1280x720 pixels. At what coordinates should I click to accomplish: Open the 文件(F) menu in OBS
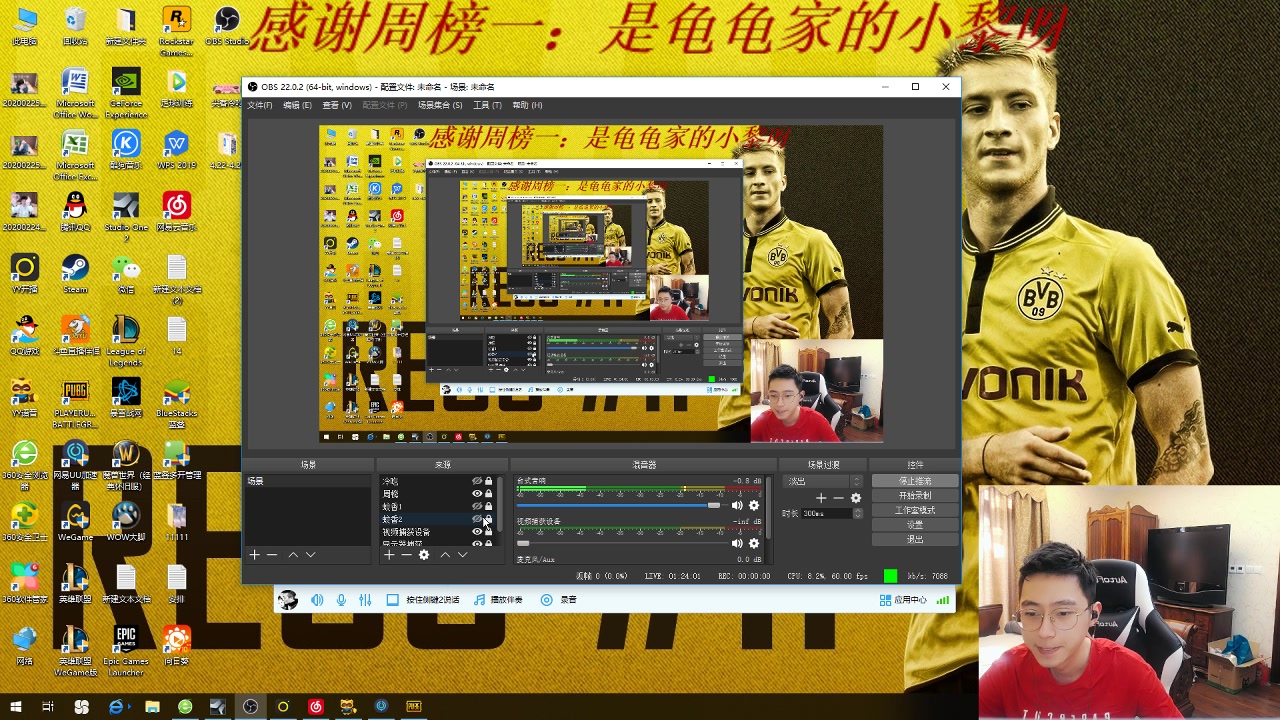pos(259,105)
